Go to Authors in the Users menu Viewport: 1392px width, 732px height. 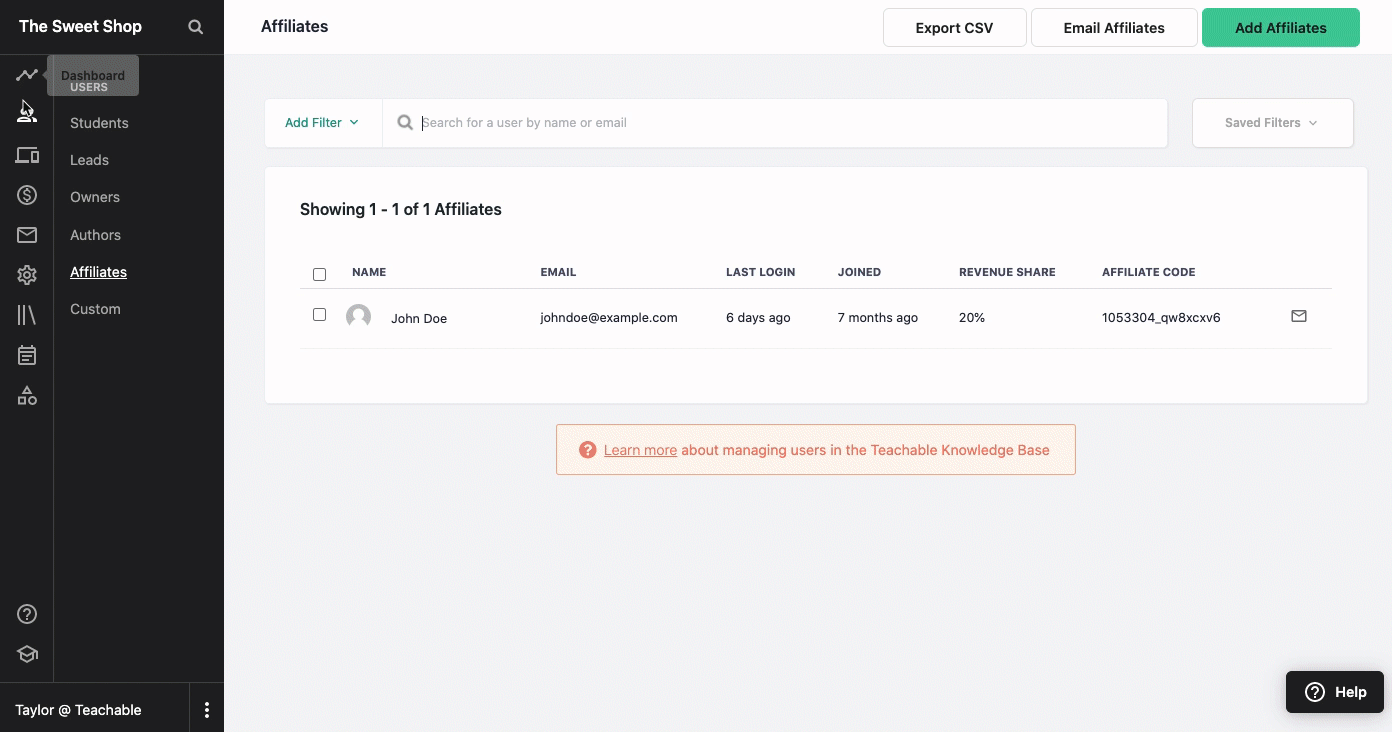(95, 235)
